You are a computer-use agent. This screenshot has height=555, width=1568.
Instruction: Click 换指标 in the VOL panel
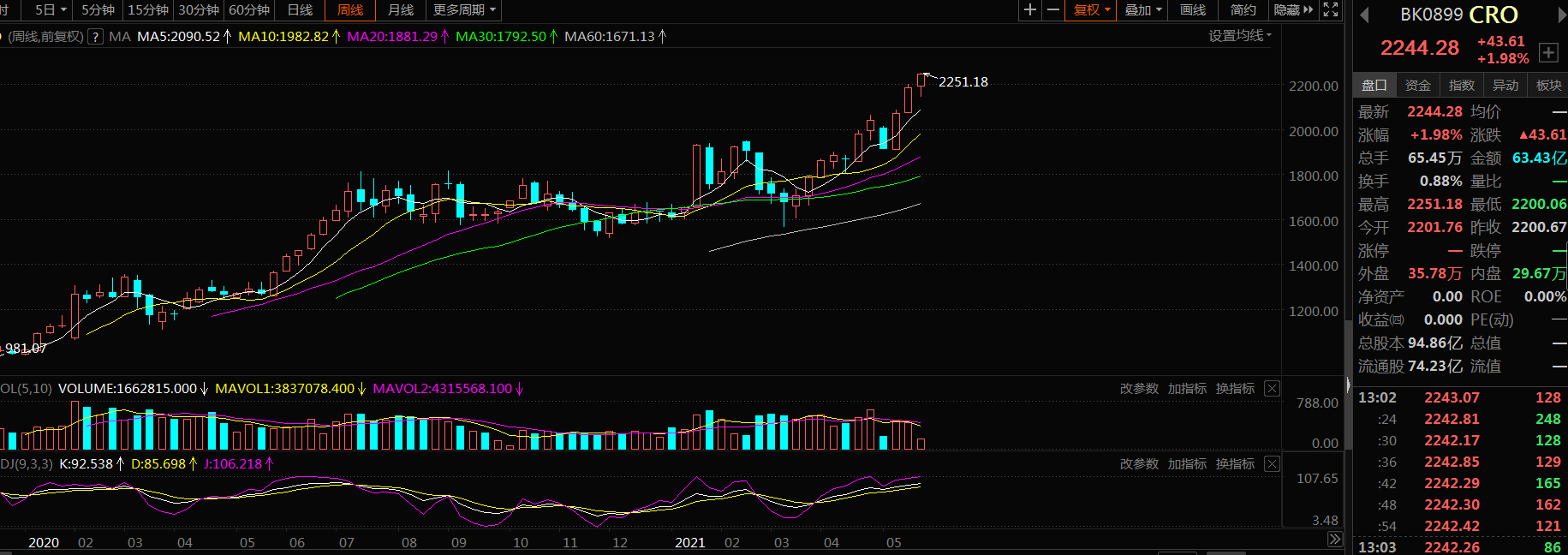point(1235,389)
